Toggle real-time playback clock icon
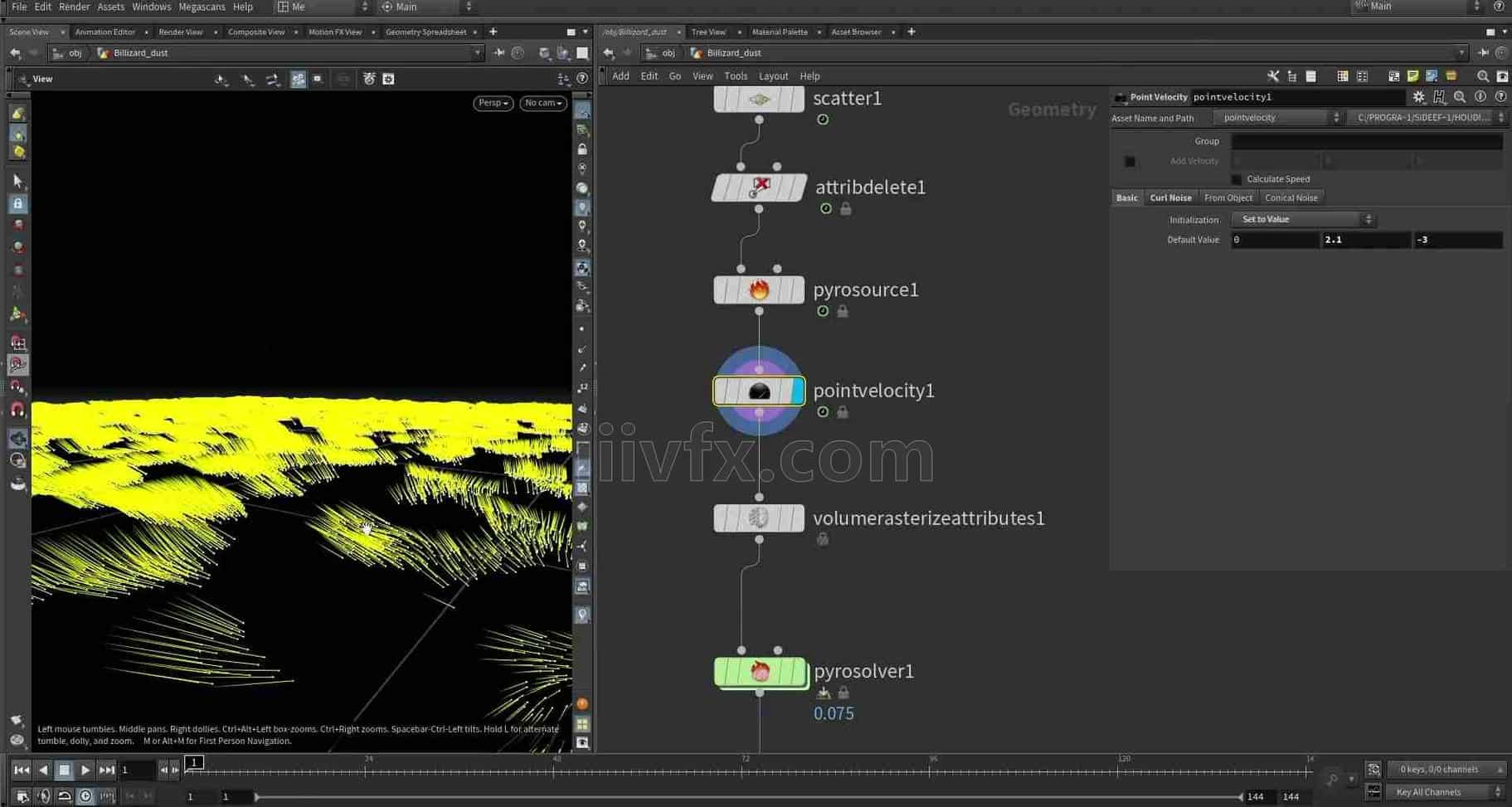1512x807 pixels. 85,796
